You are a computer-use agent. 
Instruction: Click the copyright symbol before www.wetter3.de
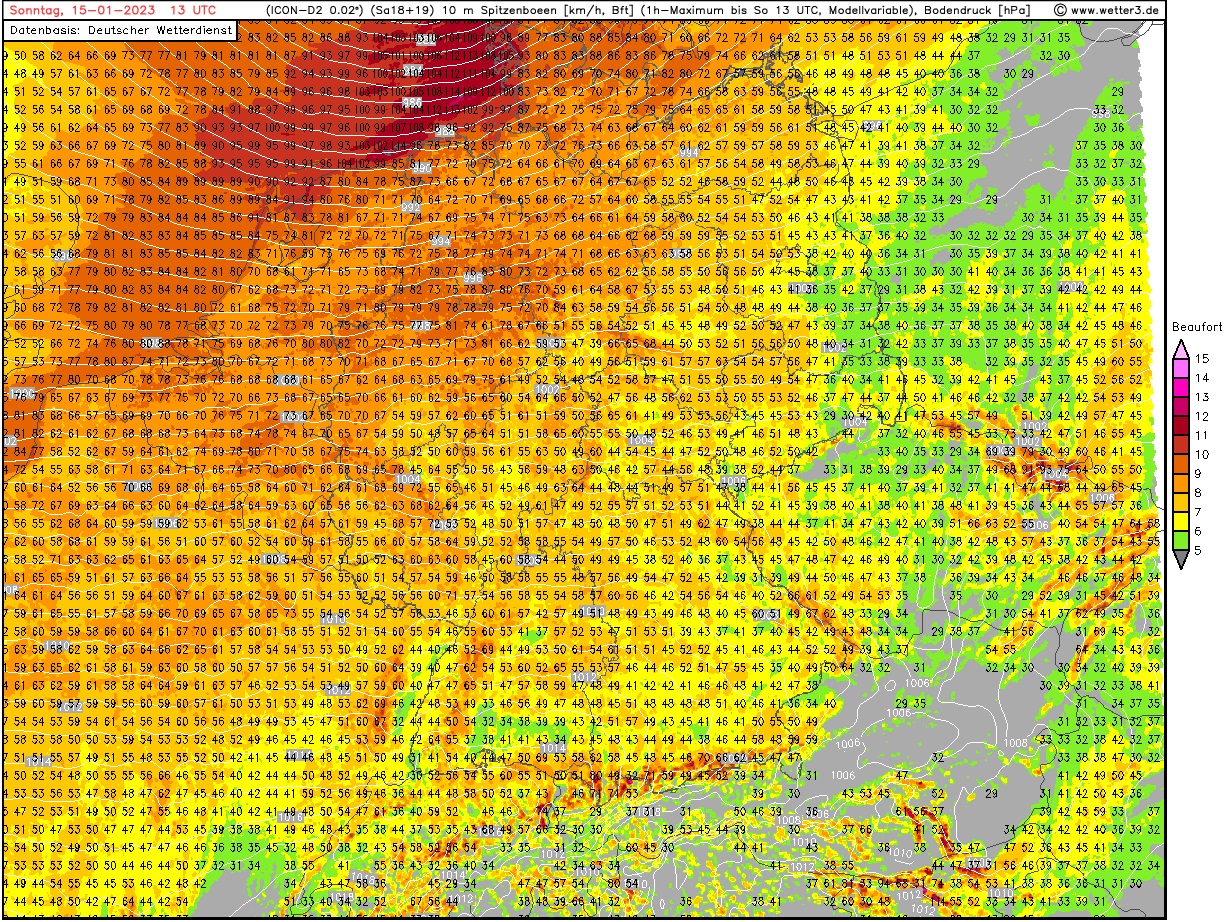pos(1060,10)
